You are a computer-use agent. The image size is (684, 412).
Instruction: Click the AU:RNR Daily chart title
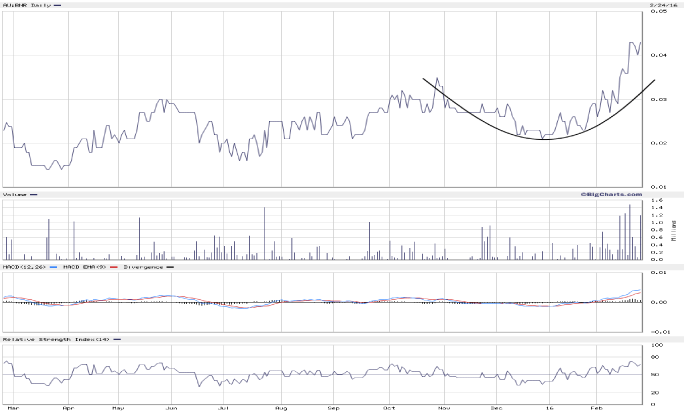pyautogui.click(x=27, y=5)
